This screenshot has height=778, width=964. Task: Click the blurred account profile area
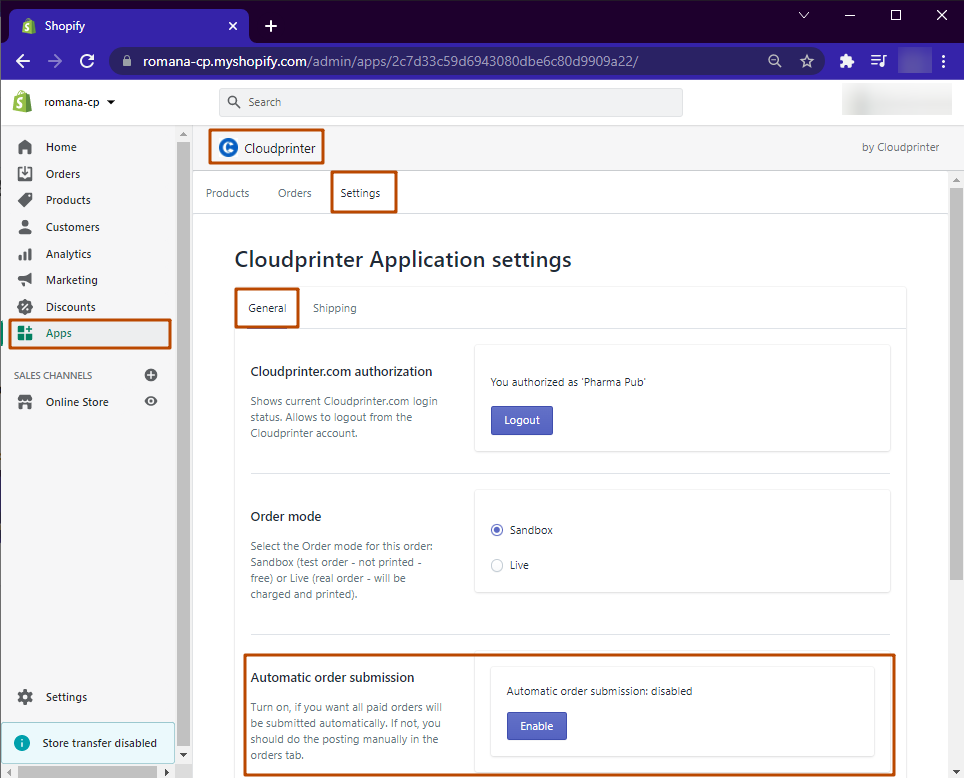click(x=896, y=99)
